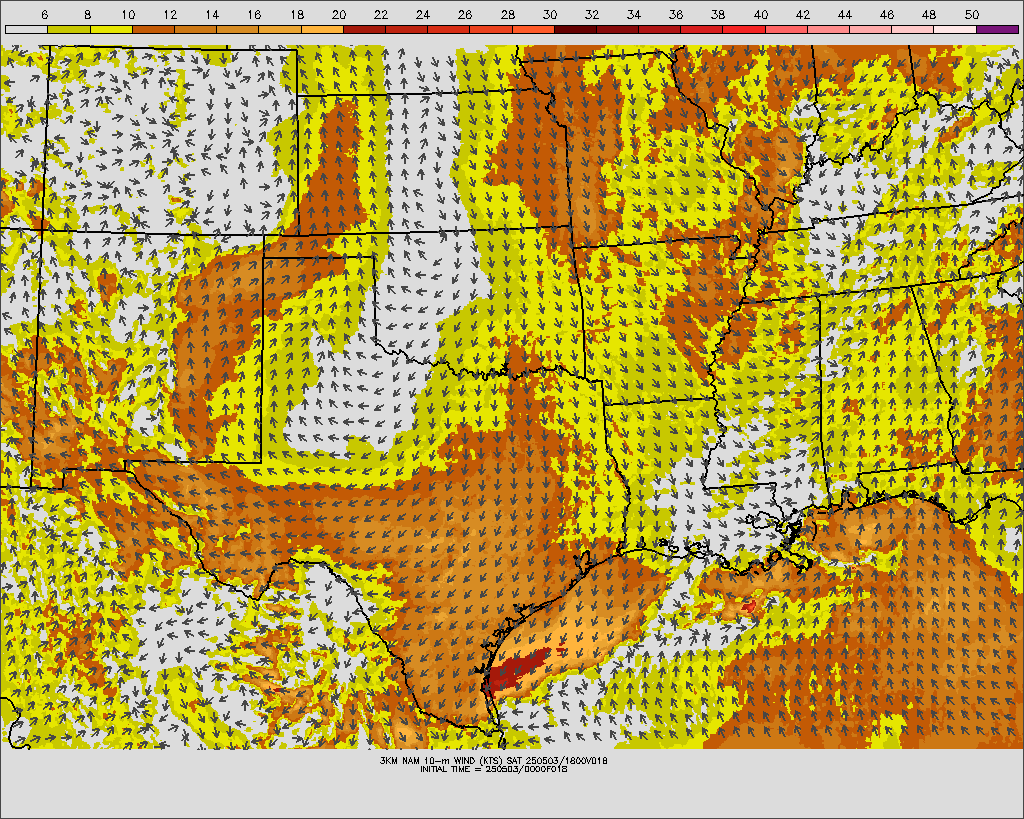Image resolution: width=1024 pixels, height=819 pixels.
Task: Select the purple swatch above 50 knots
Action: pyautogui.click(x=998, y=29)
